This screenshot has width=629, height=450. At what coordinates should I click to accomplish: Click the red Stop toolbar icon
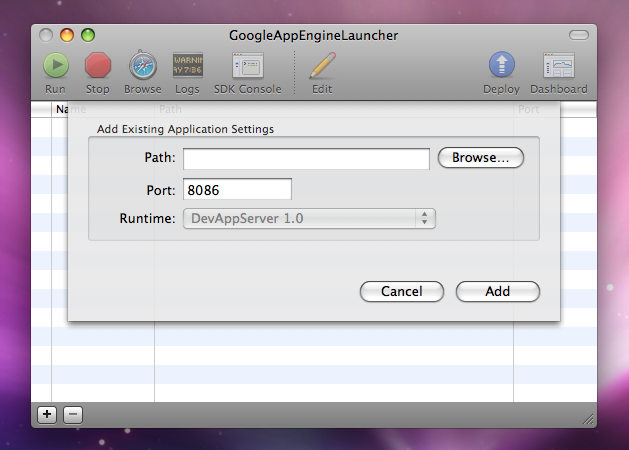[97, 65]
